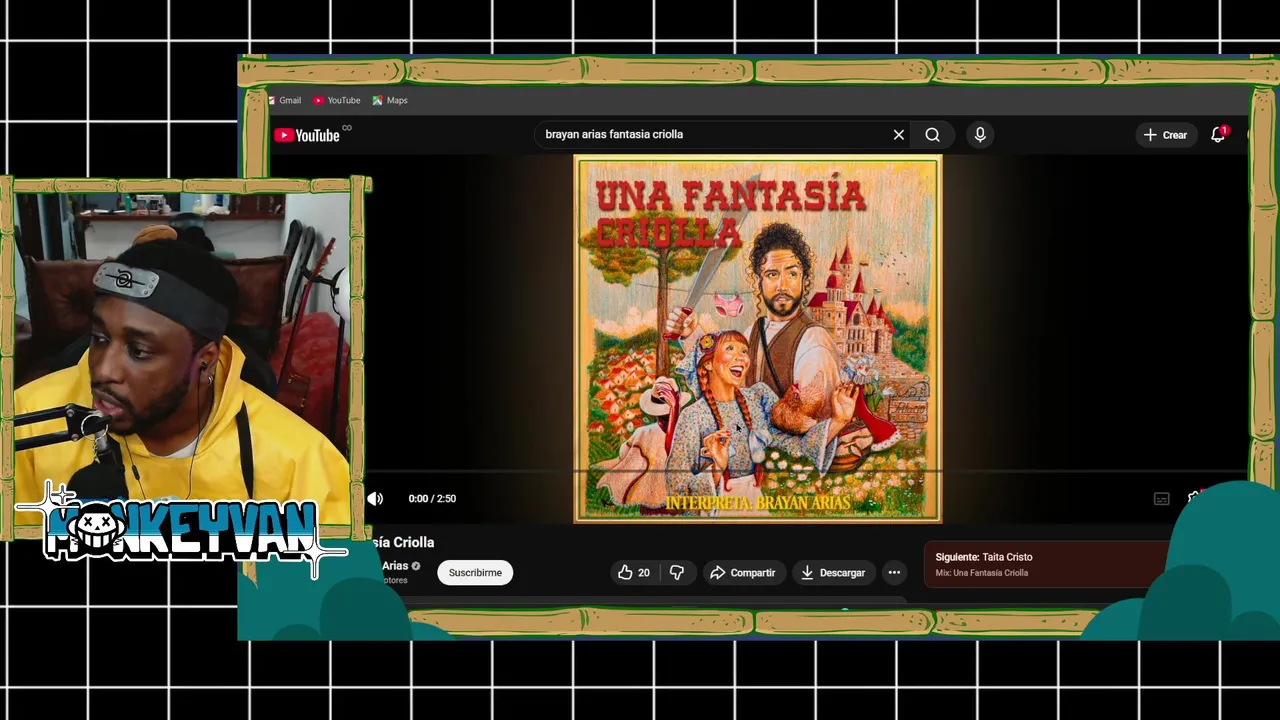Open the Crear upload menu
Screen dimensions: 1280x720
coord(1165,135)
